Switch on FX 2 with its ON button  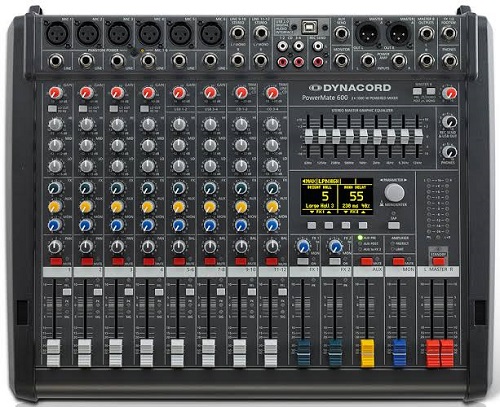[335, 261]
